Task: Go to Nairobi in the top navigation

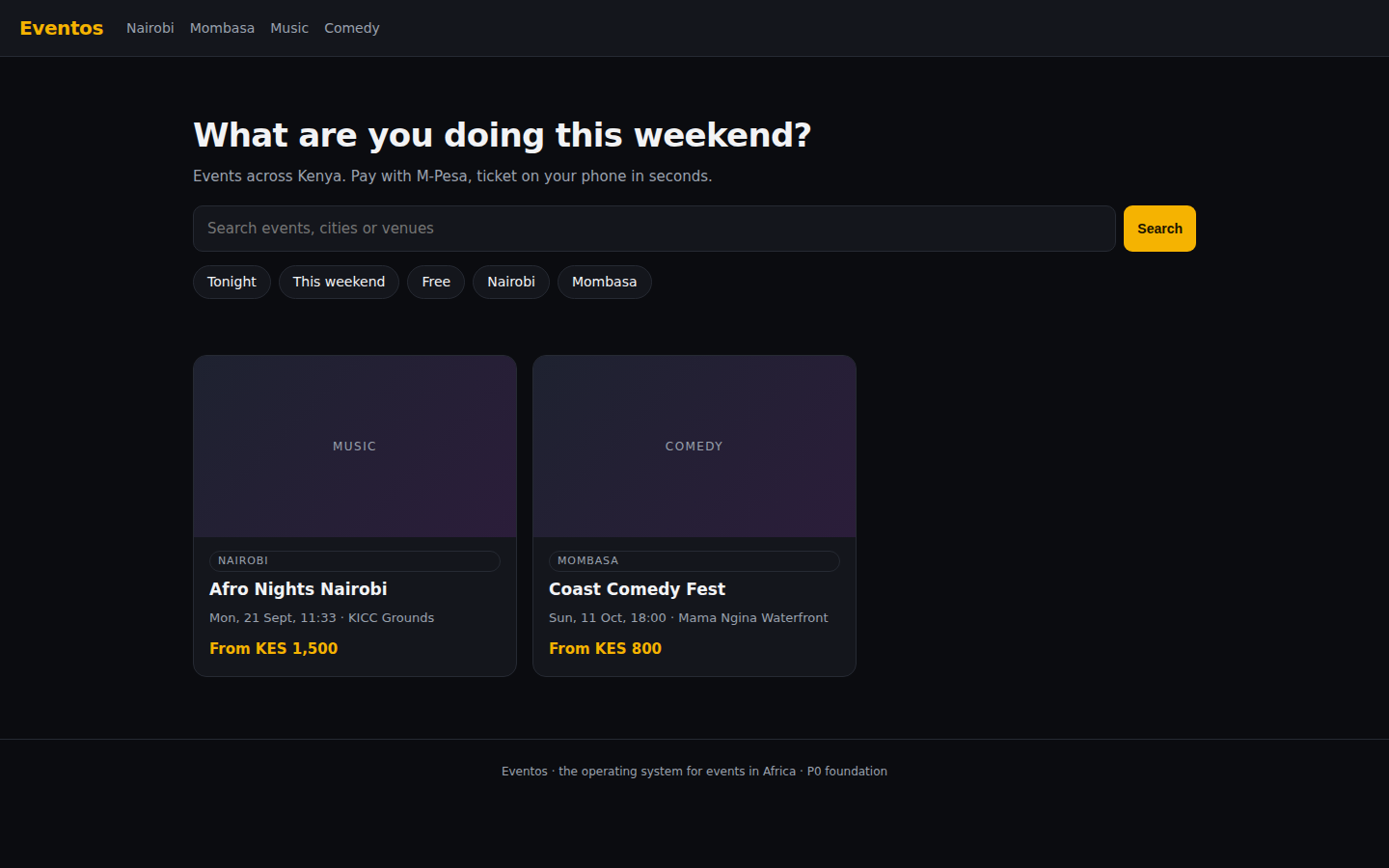Action: (150, 28)
